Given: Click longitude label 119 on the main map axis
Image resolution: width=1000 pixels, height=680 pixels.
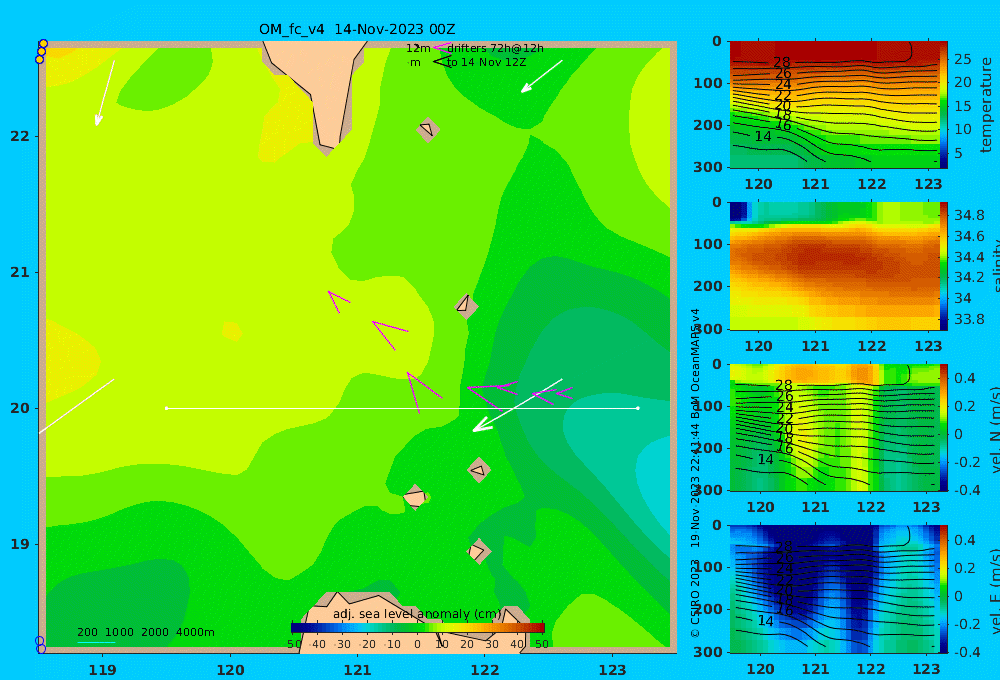Looking at the screenshot, I should pos(102,670).
